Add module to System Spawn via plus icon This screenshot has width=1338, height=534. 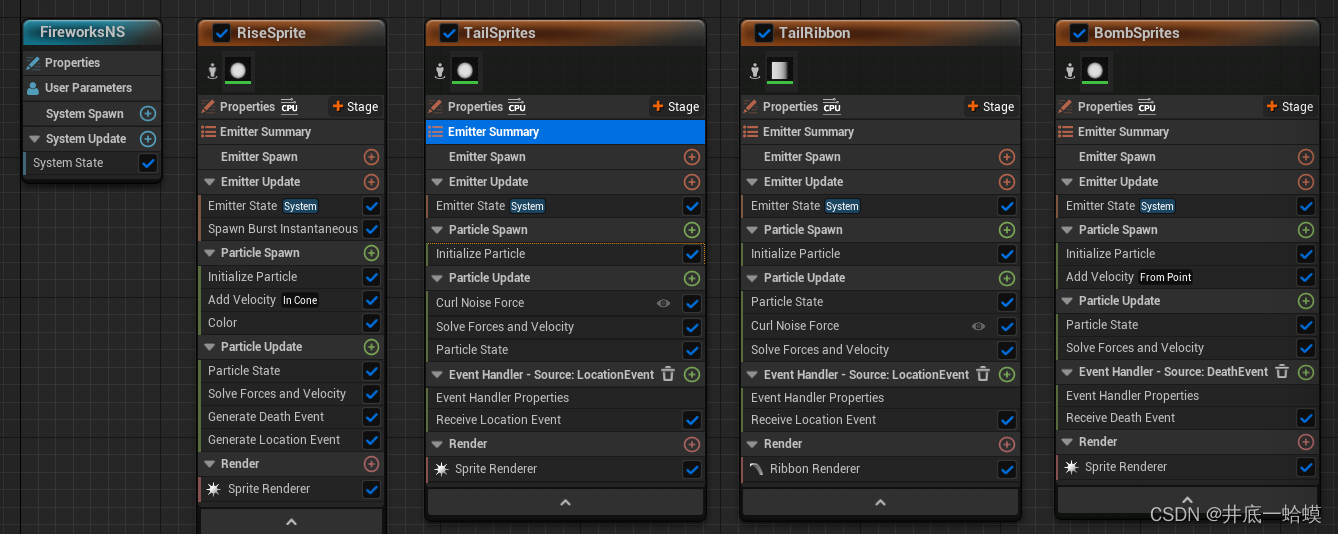pos(148,114)
